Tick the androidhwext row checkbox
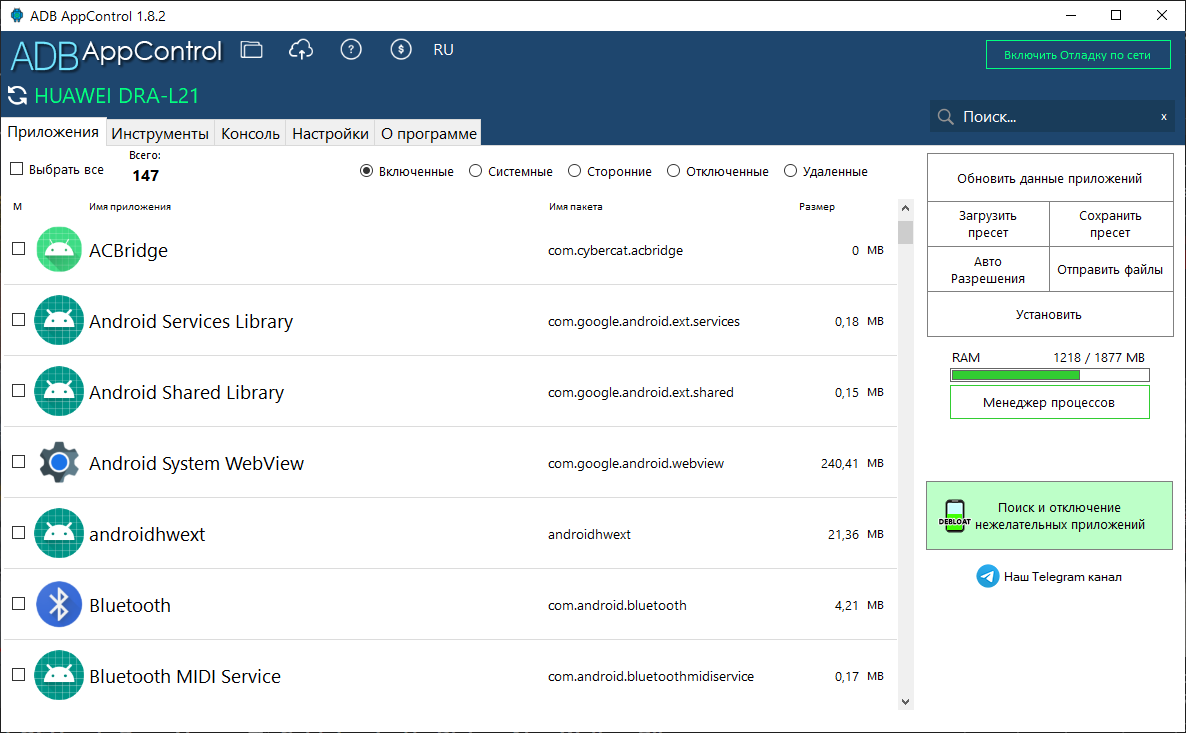 click(x=19, y=533)
